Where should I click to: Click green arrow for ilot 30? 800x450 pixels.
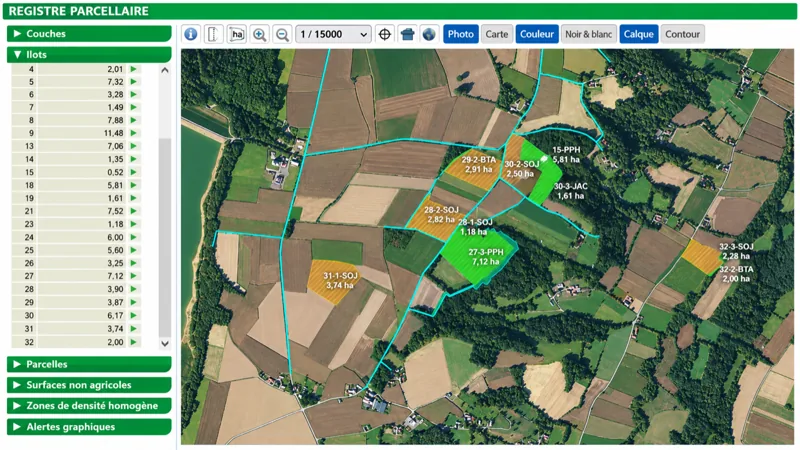tap(134, 316)
